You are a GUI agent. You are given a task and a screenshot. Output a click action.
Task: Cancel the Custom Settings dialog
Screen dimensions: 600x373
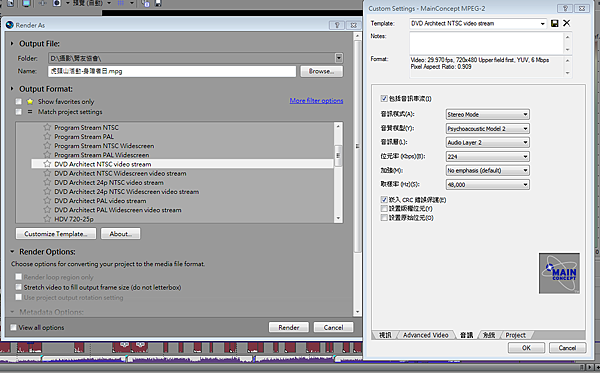click(567, 348)
